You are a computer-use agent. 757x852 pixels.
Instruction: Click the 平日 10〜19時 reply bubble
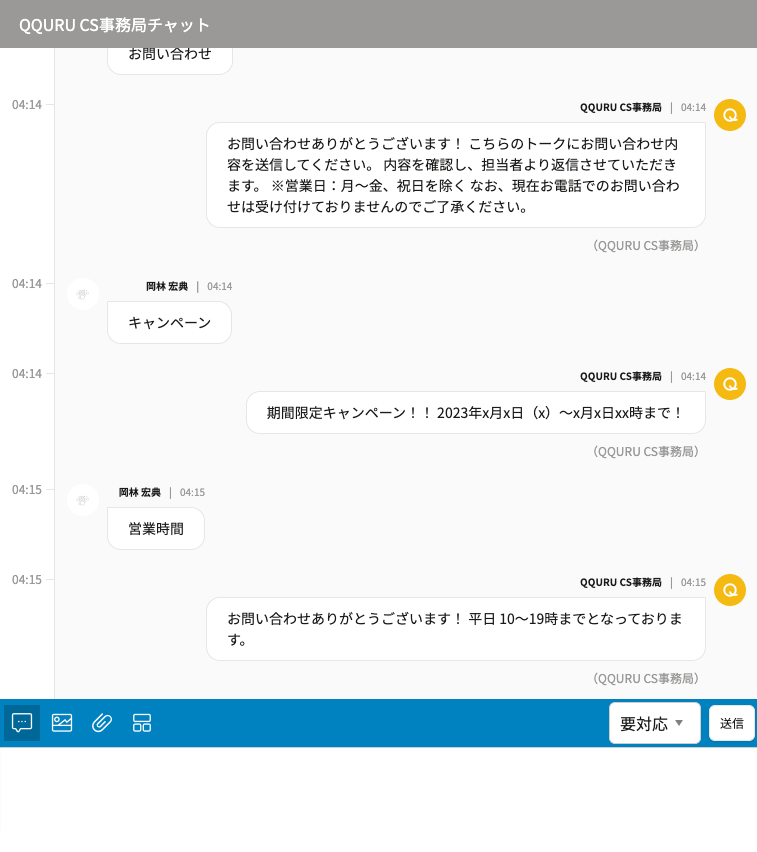pos(455,629)
